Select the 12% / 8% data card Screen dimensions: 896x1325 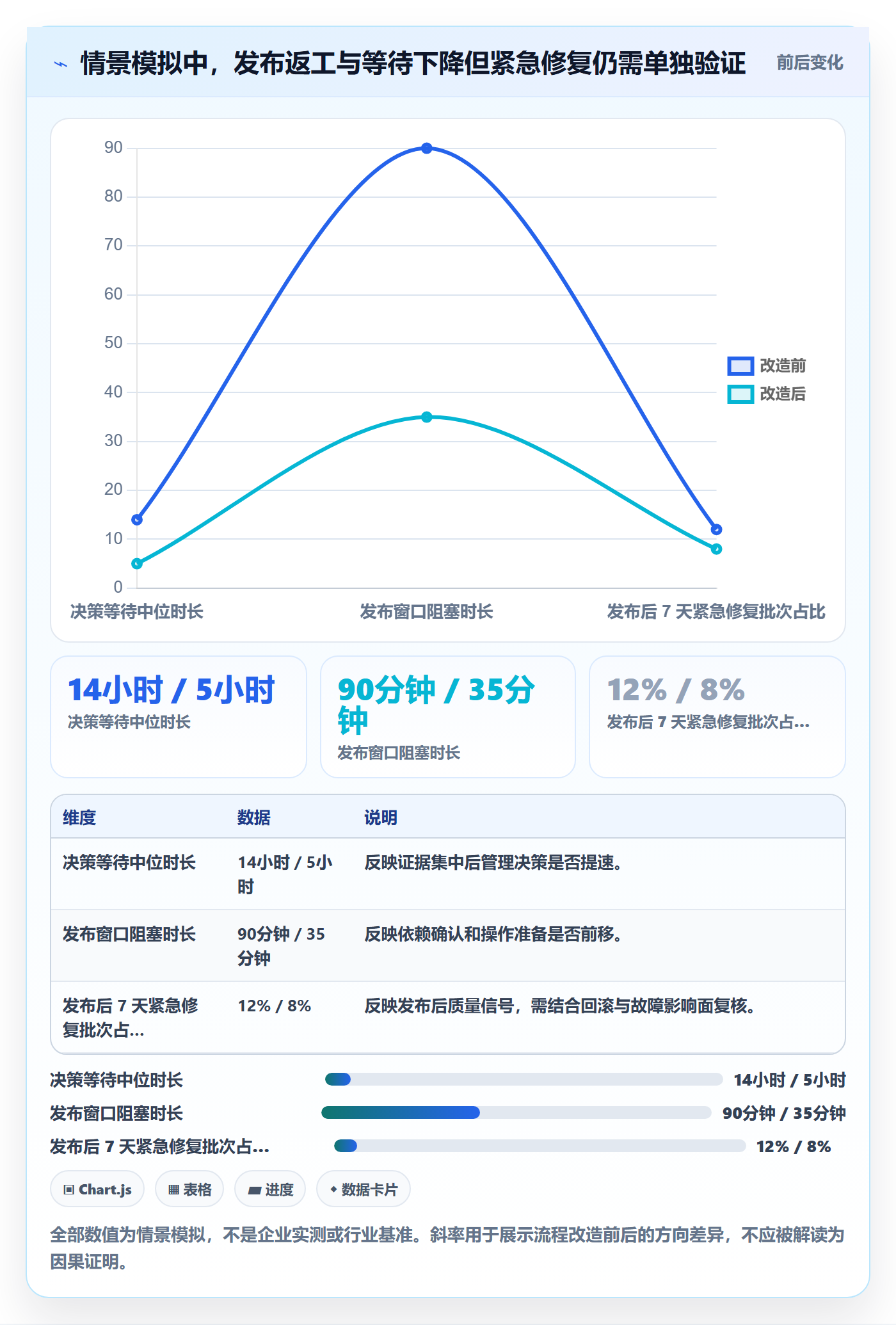pos(717,717)
